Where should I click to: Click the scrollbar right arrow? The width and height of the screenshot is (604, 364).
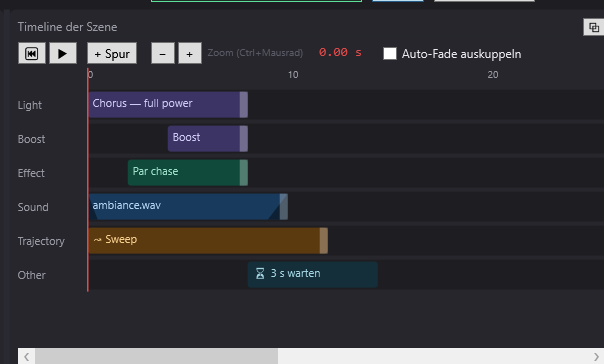pyautogui.click(x=596, y=357)
